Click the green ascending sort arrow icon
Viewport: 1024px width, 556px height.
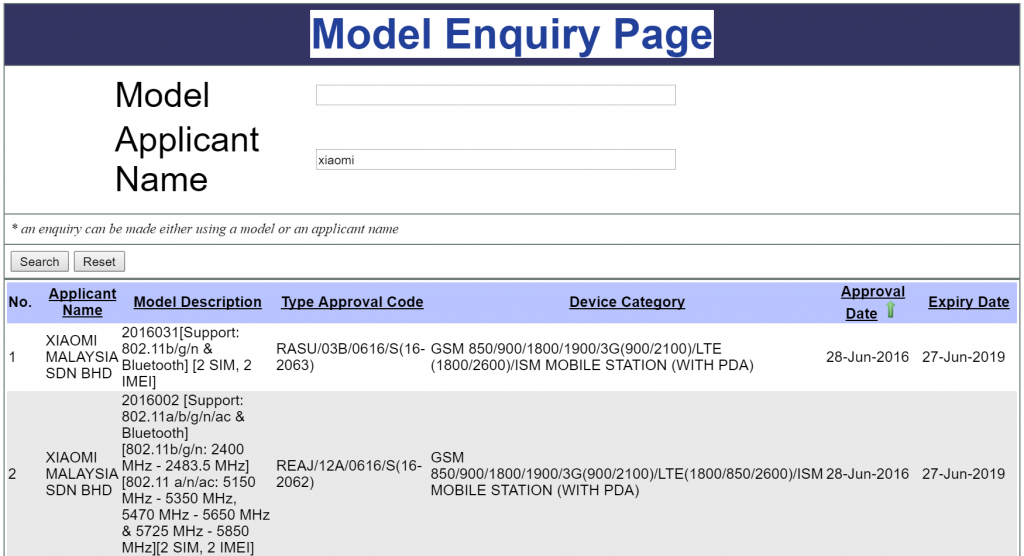point(890,310)
